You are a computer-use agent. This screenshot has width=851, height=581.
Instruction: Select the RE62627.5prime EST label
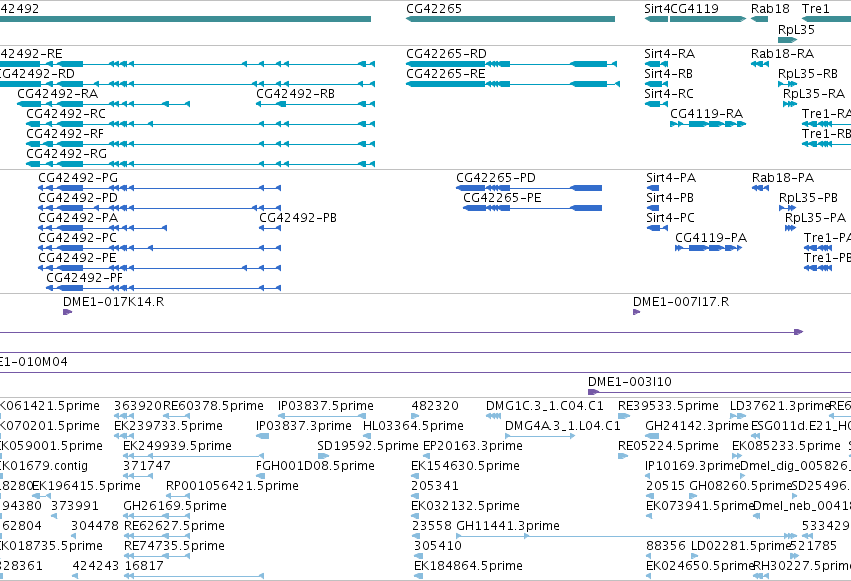[174, 526]
